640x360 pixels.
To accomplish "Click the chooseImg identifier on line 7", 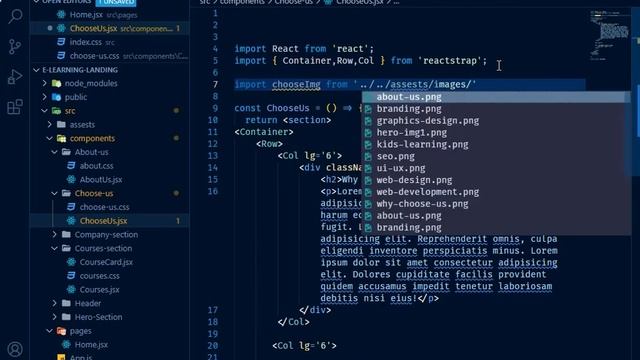I will coord(296,84).
